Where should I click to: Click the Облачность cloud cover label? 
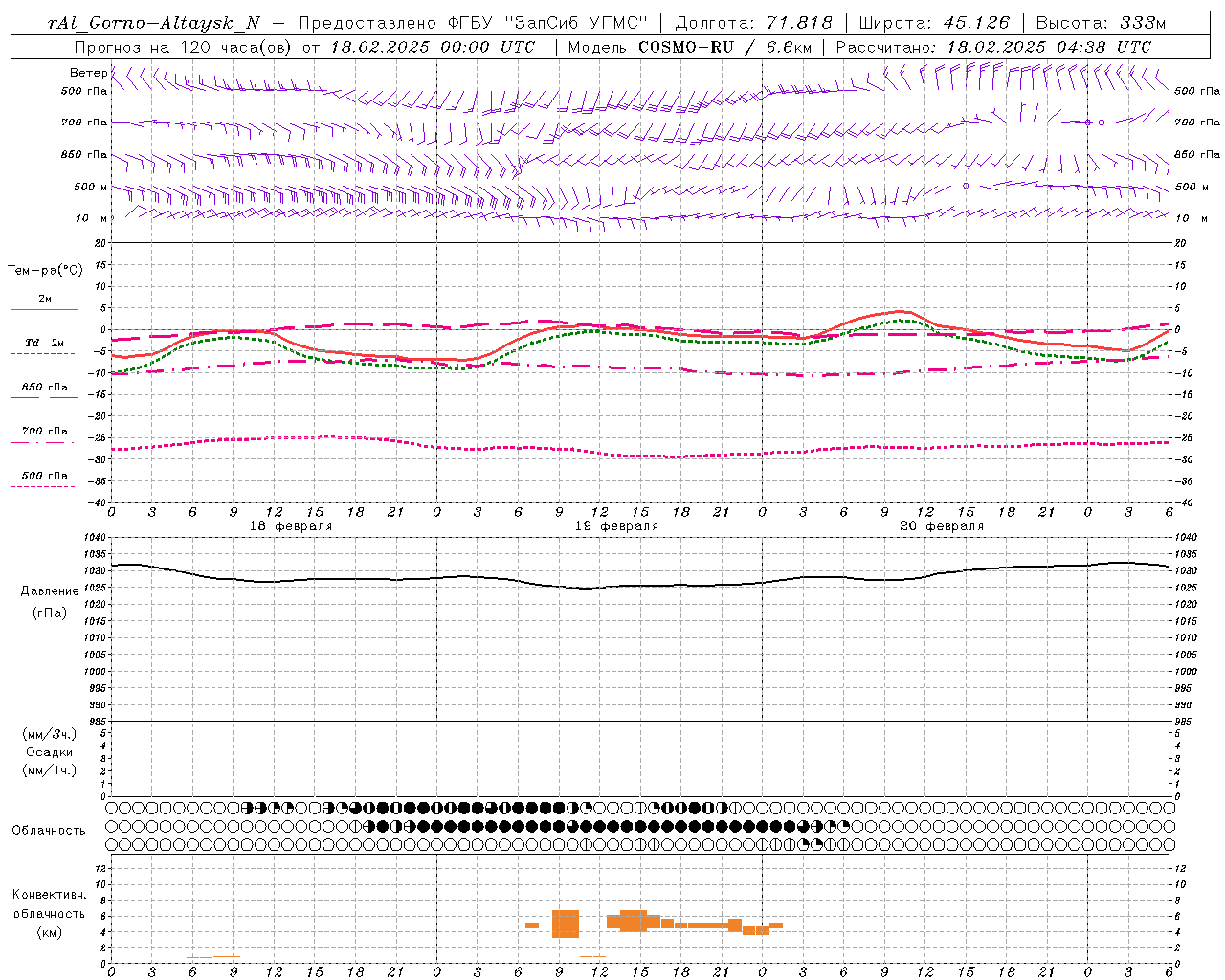pos(49,830)
